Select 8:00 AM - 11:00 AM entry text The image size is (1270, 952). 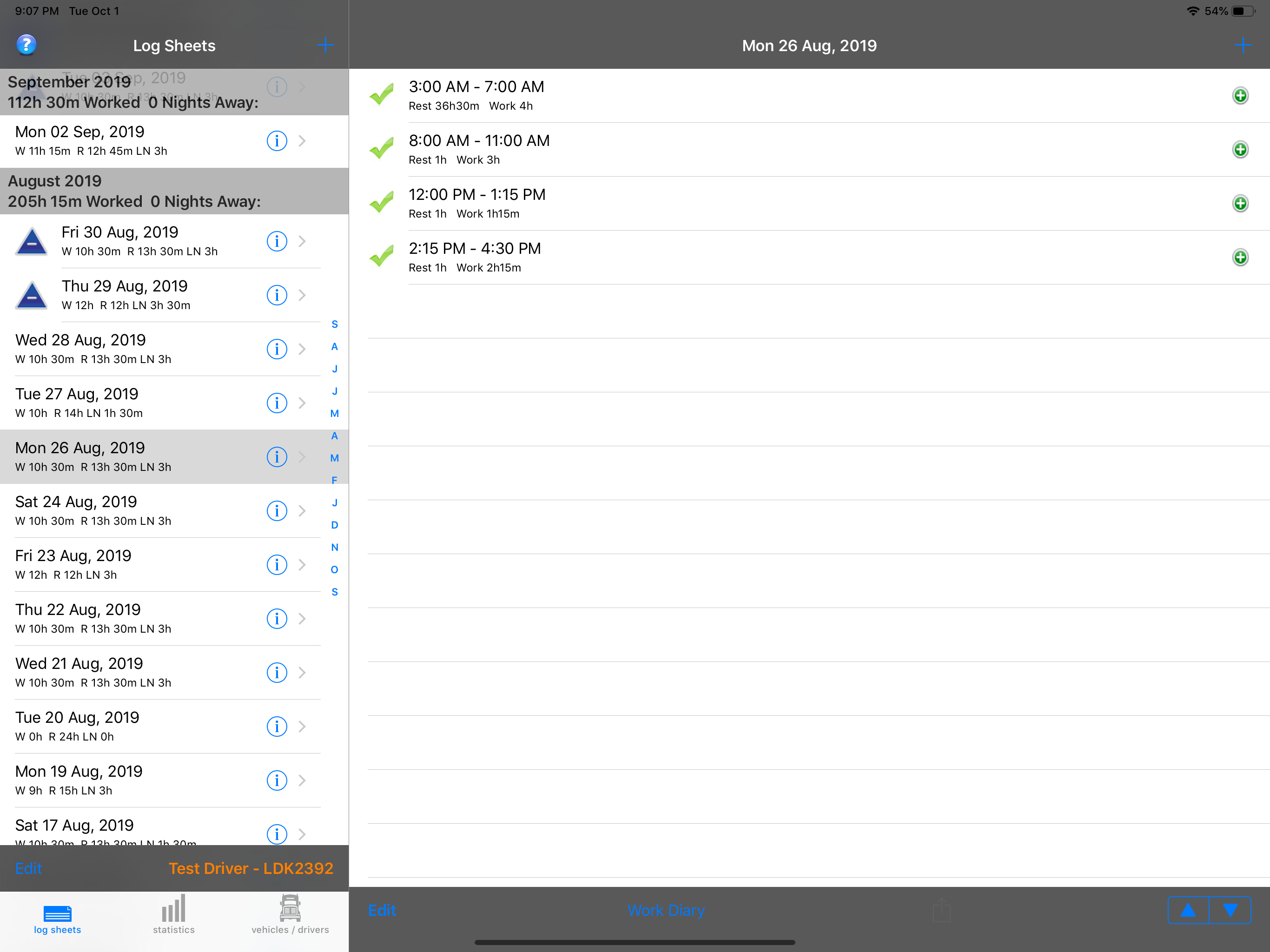[479, 141]
